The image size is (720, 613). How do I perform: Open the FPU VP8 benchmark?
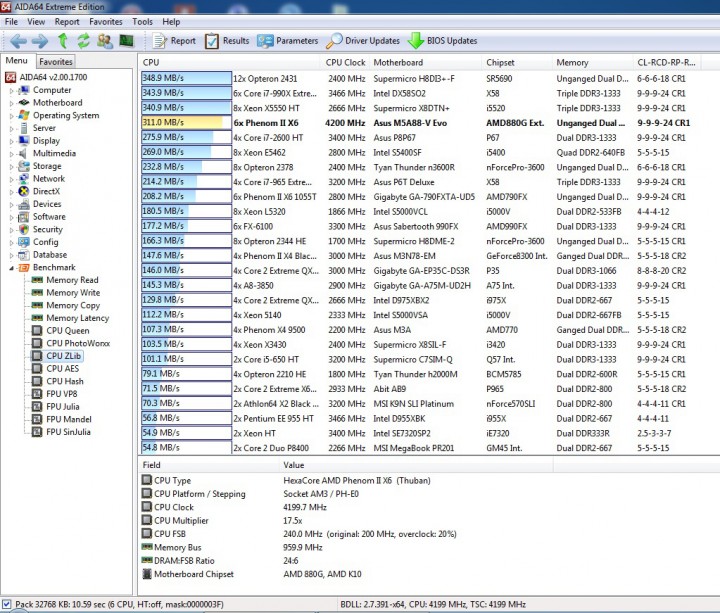[x=62, y=394]
